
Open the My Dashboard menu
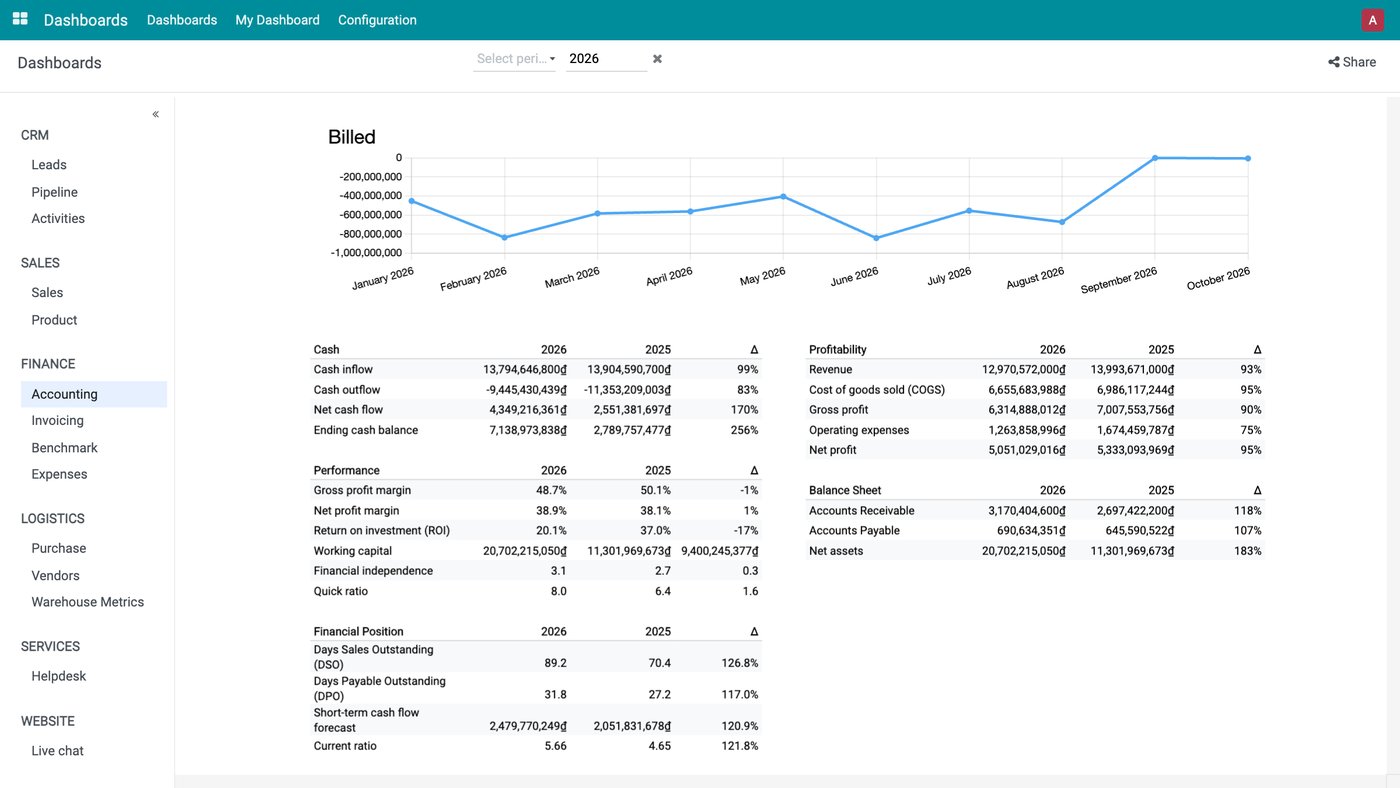click(277, 20)
